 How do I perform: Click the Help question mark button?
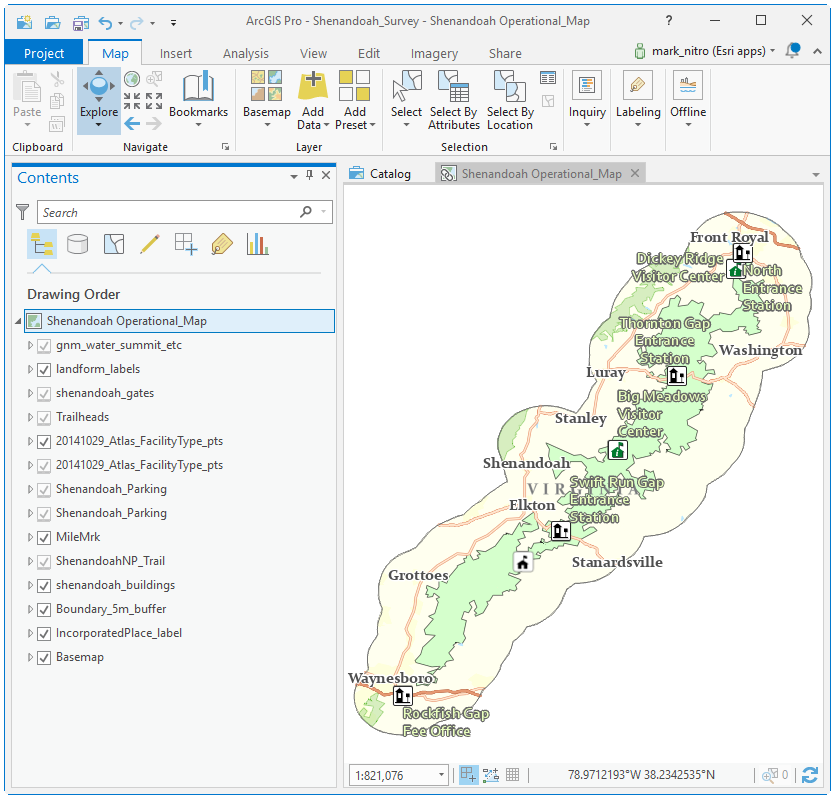tap(669, 21)
